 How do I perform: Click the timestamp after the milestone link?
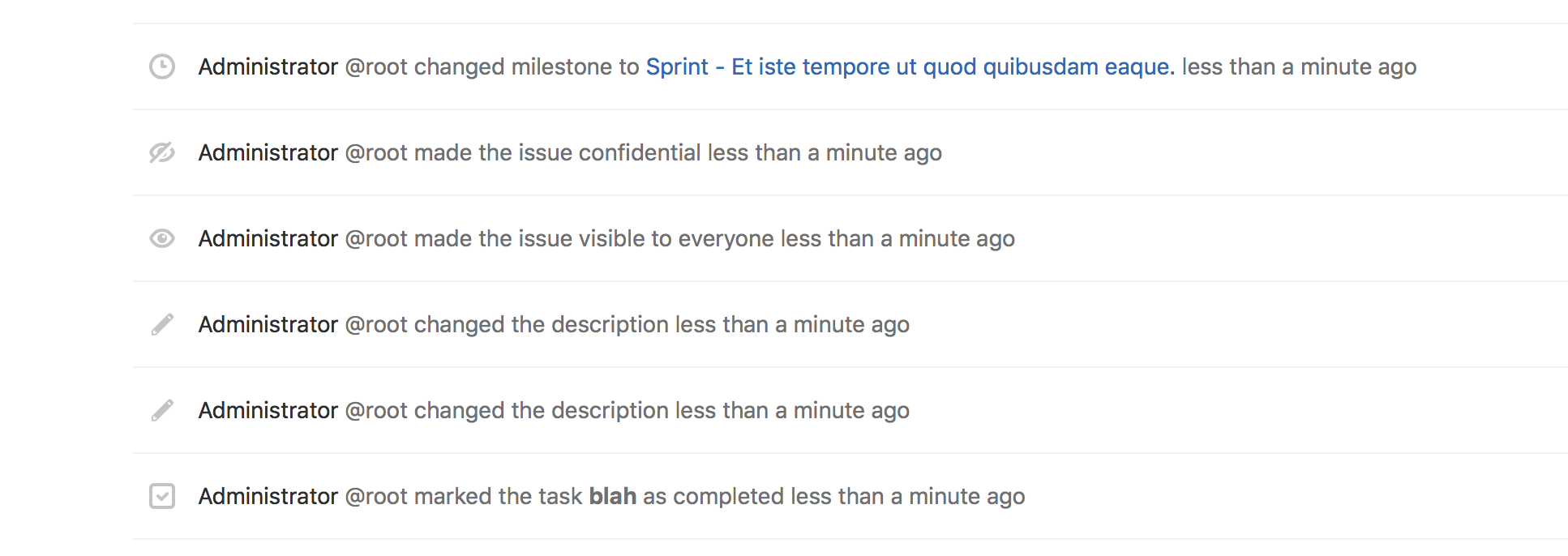pos(1299,66)
